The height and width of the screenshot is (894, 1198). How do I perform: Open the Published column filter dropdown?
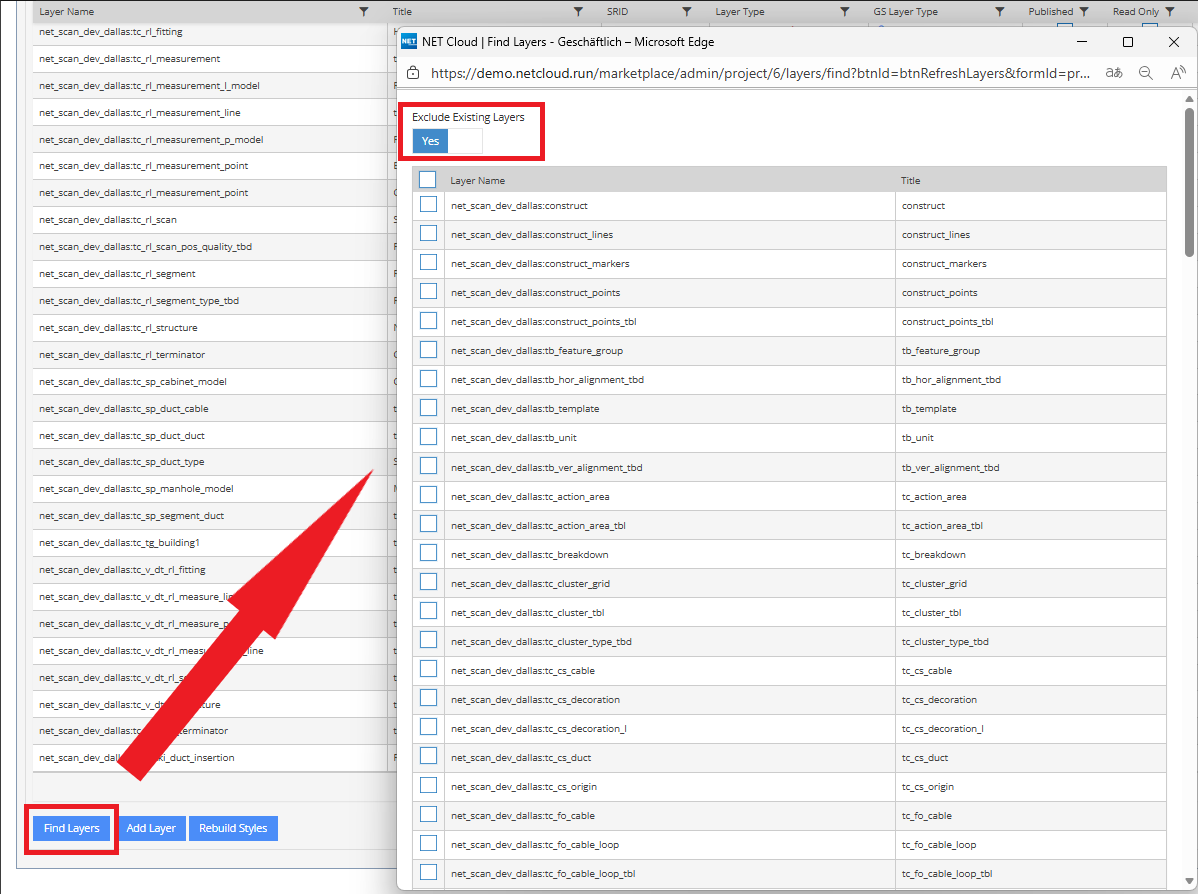pyautogui.click(x=1084, y=11)
